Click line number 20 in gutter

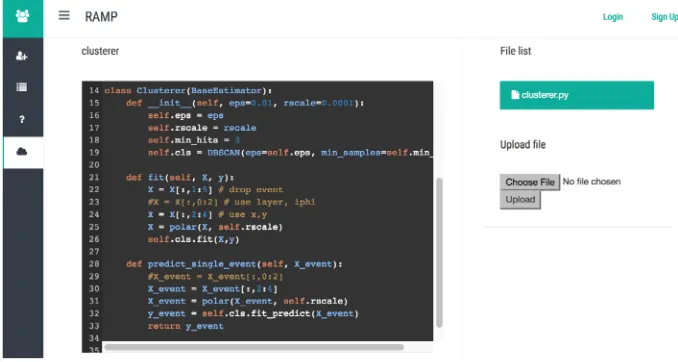[x=94, y=165]
